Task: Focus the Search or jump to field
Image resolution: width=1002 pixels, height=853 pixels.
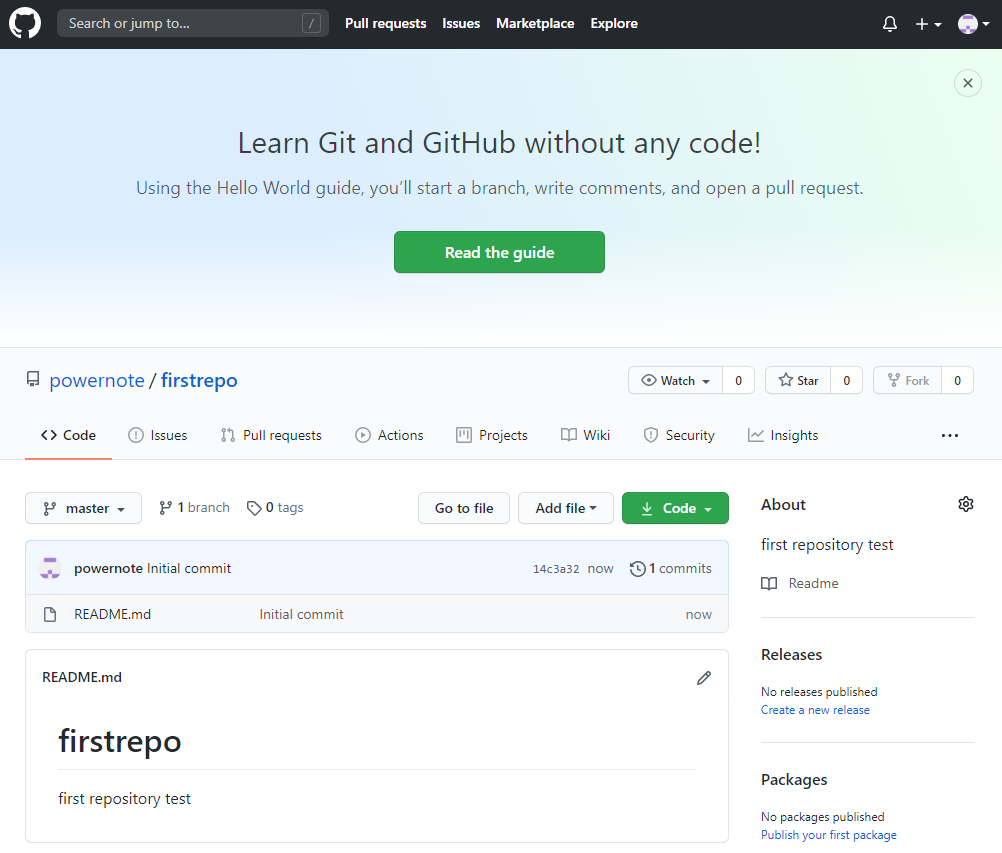Action: pos(192,24)
